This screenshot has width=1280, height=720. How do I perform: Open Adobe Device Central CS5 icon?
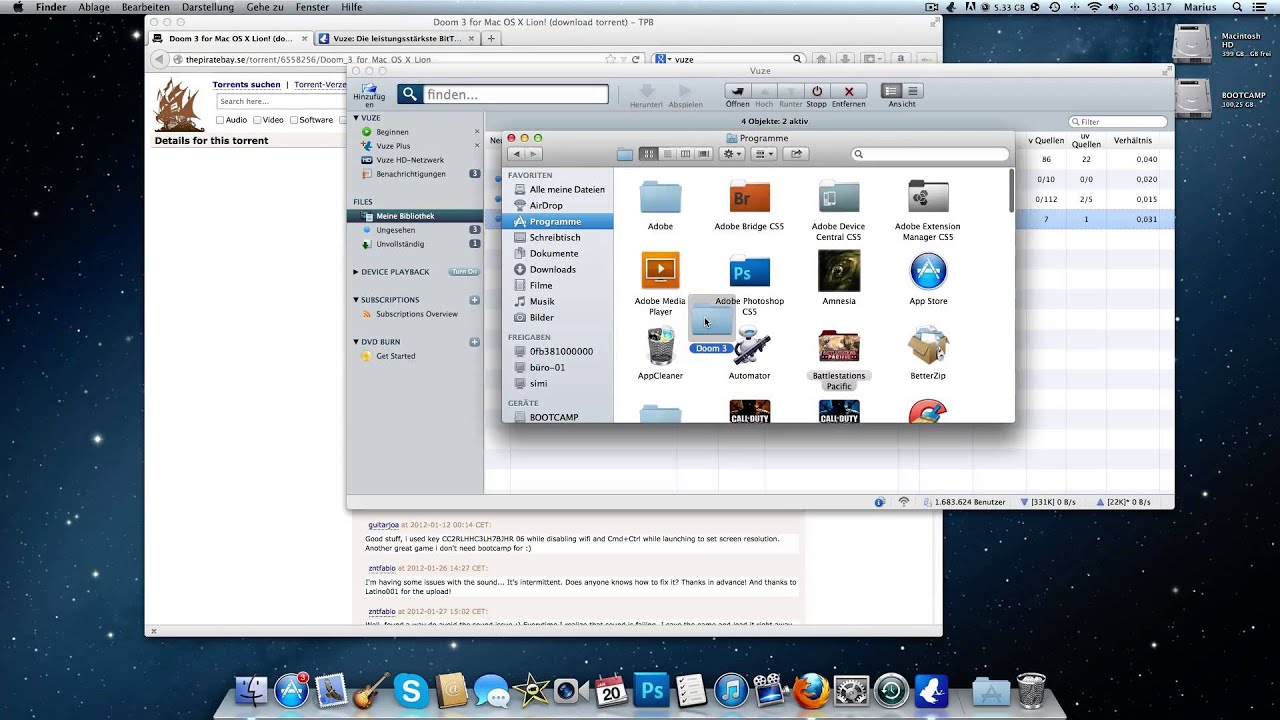pyautogui.click(x=838, y=197)
